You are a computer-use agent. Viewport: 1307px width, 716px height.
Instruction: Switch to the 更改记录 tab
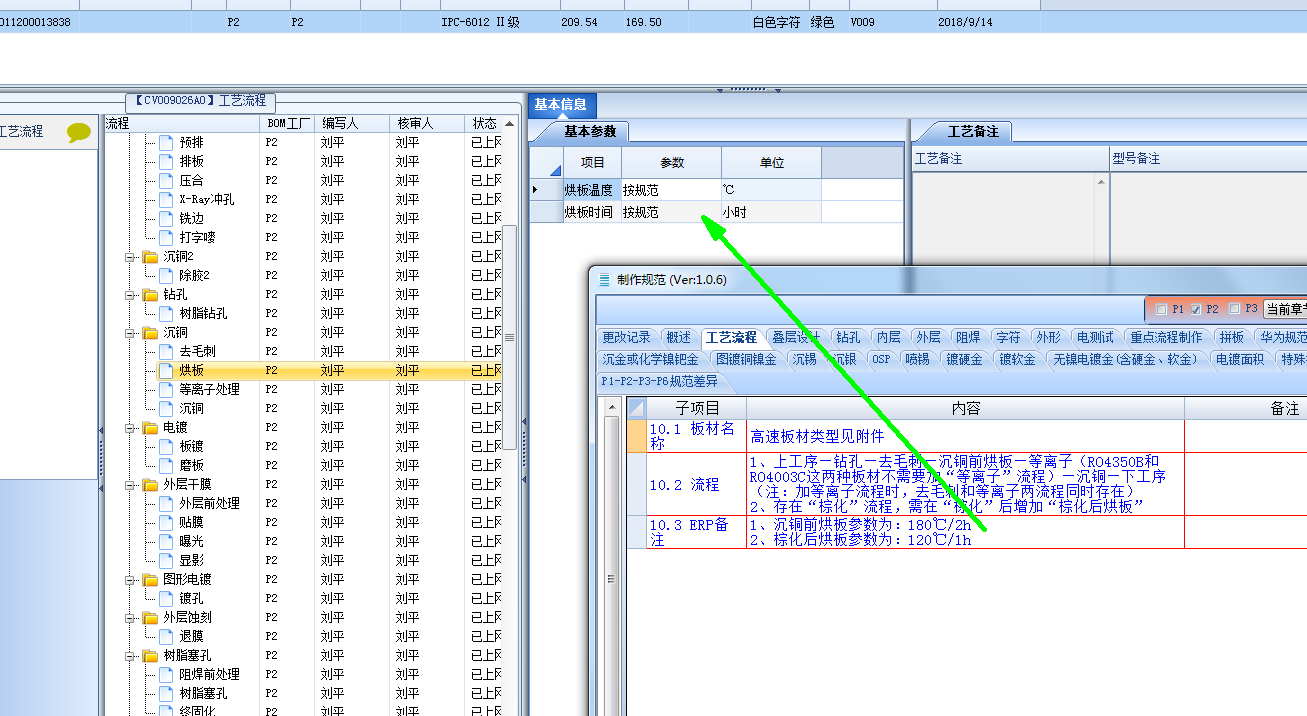pyautogui.click(x=626, y=338)
